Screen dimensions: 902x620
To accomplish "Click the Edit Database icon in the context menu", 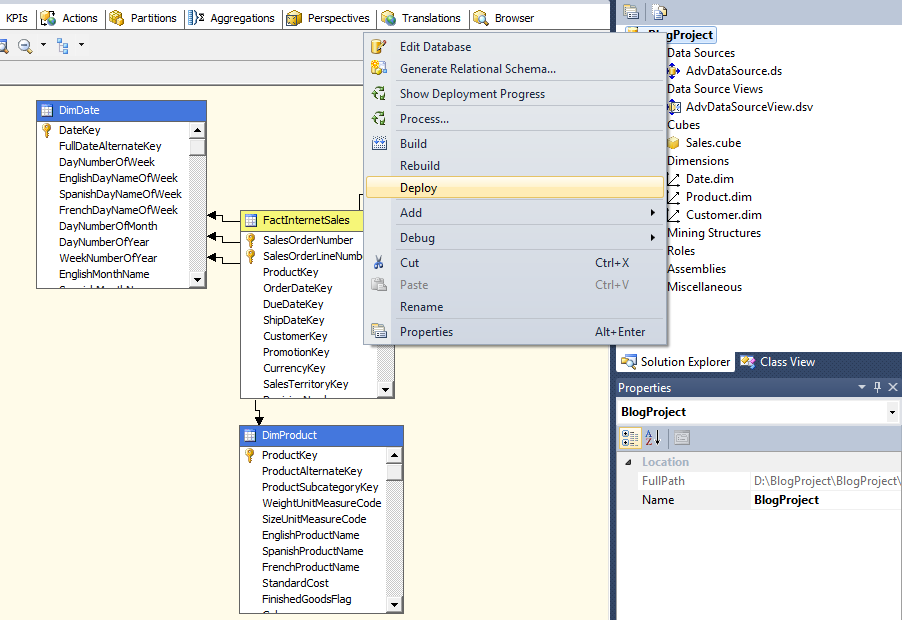I will [379, 47].
